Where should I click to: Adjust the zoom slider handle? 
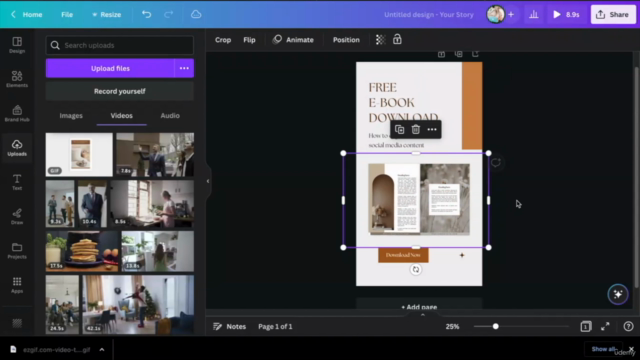click(496, 326)
